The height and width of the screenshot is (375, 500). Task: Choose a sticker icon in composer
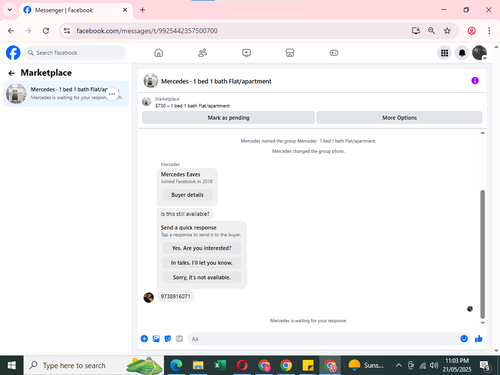pos(168,339)
